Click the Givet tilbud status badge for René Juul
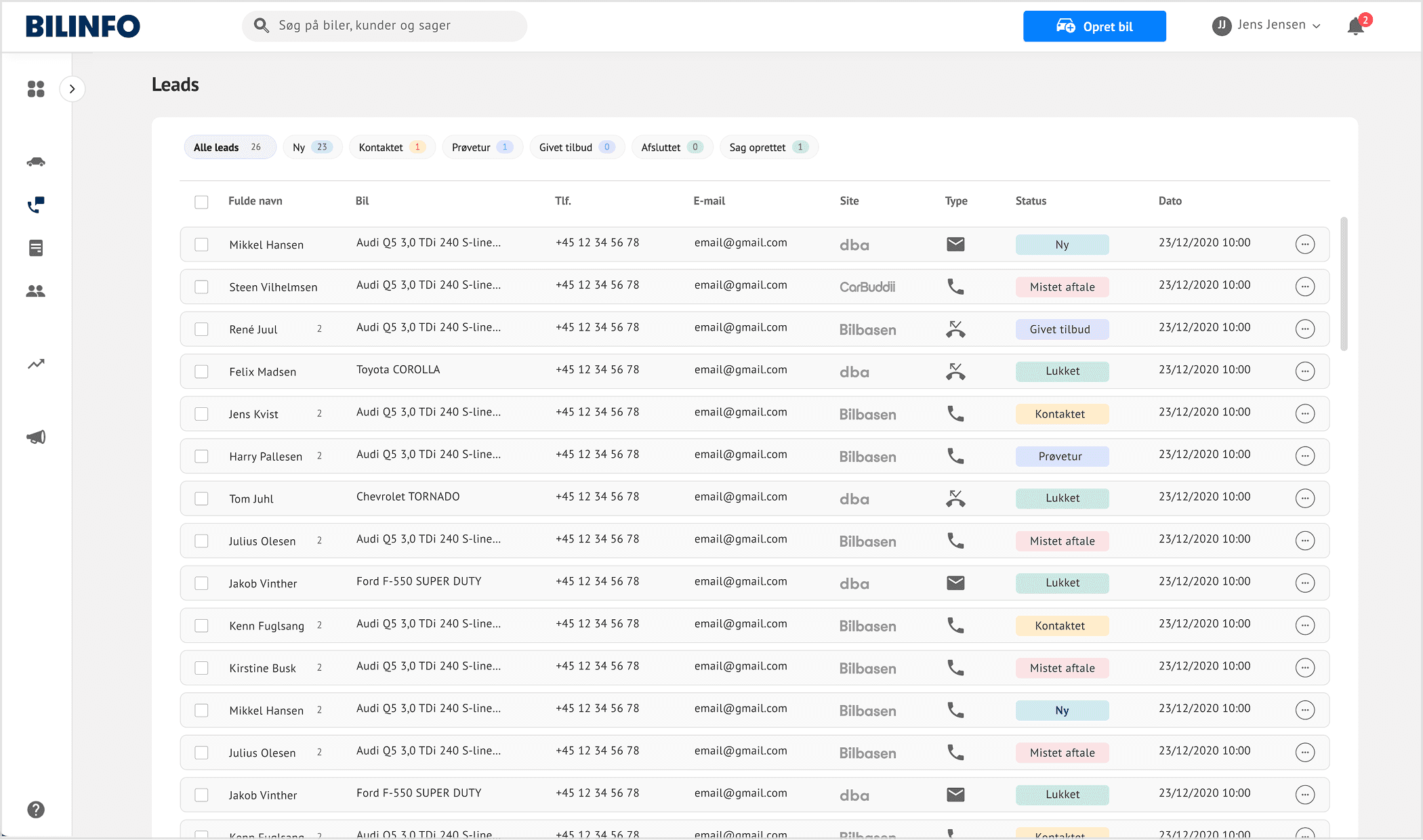Viewport: 1423px width, 840px height. [x=1061, y=329]
